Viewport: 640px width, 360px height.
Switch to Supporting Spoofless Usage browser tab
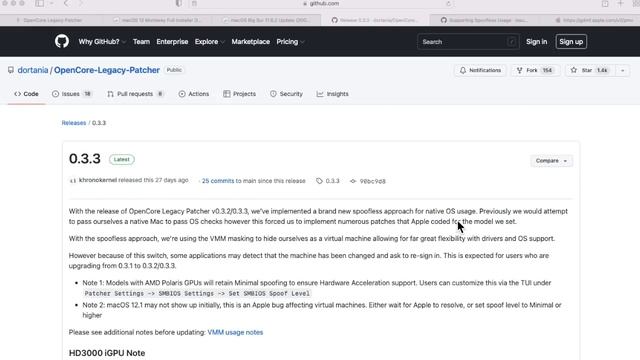coord(484,20)
